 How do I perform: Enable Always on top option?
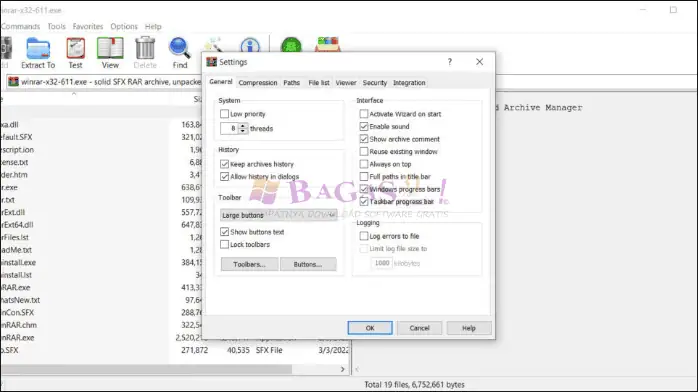click(x=364, y=164)
